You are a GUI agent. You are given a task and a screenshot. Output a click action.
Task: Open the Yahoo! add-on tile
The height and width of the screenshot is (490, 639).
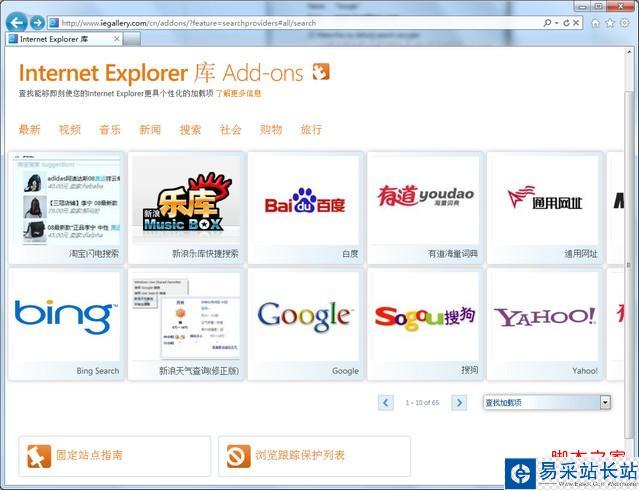pos(545,324)
